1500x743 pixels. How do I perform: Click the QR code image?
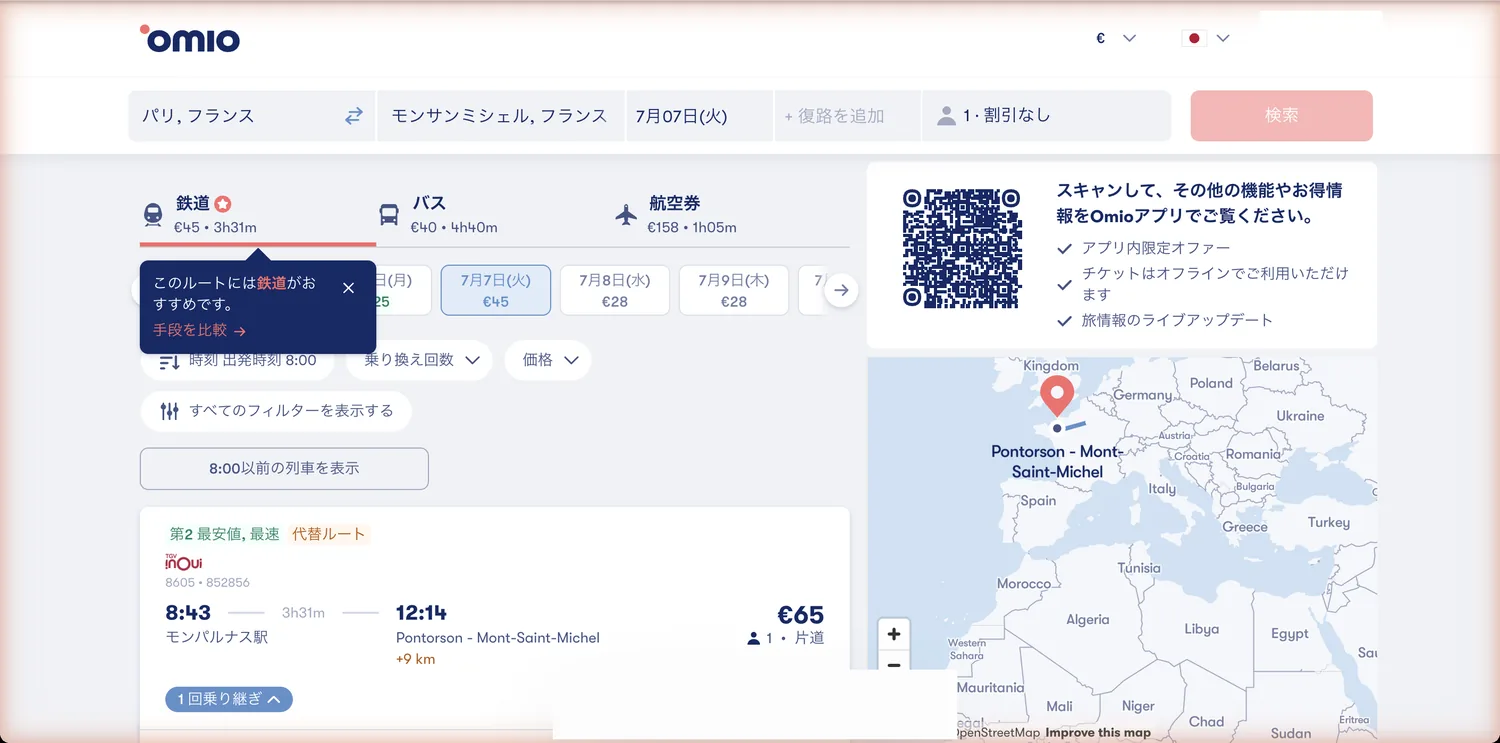click(961, 248)
